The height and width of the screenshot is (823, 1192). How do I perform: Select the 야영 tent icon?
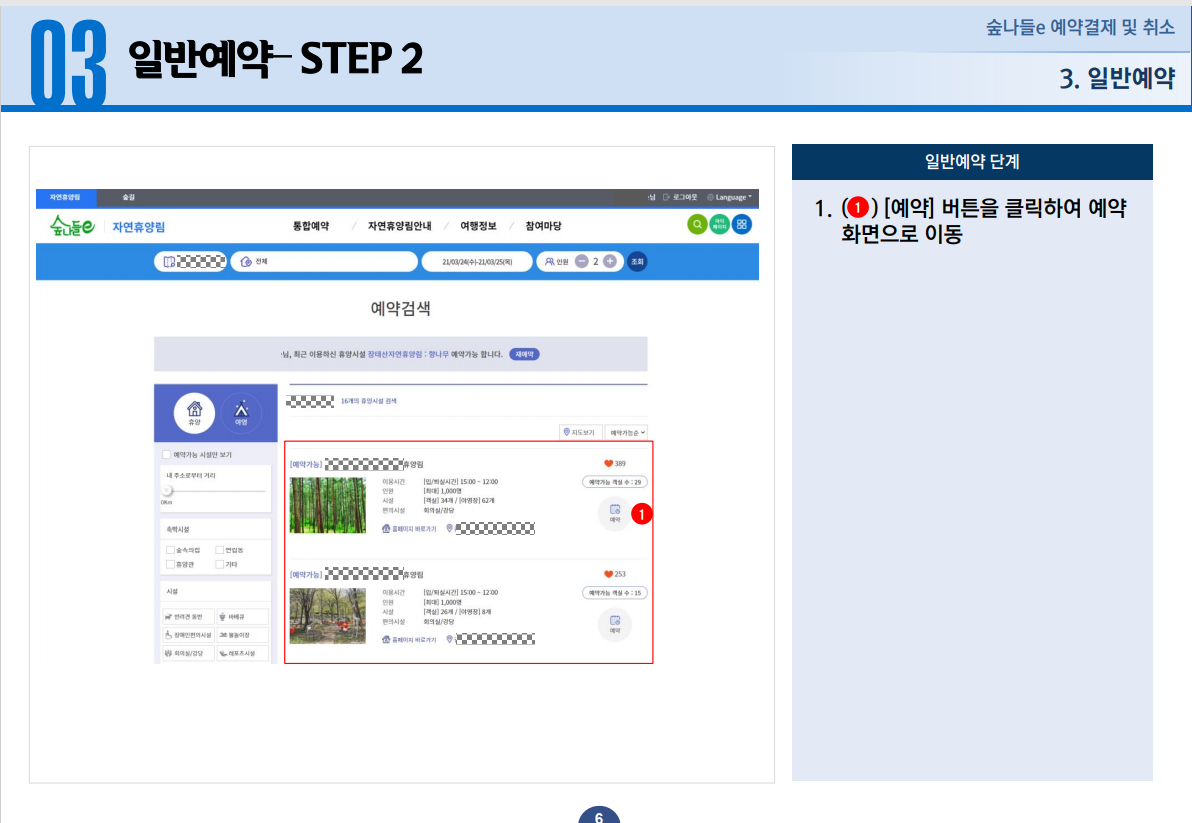(x=241, y=413)
